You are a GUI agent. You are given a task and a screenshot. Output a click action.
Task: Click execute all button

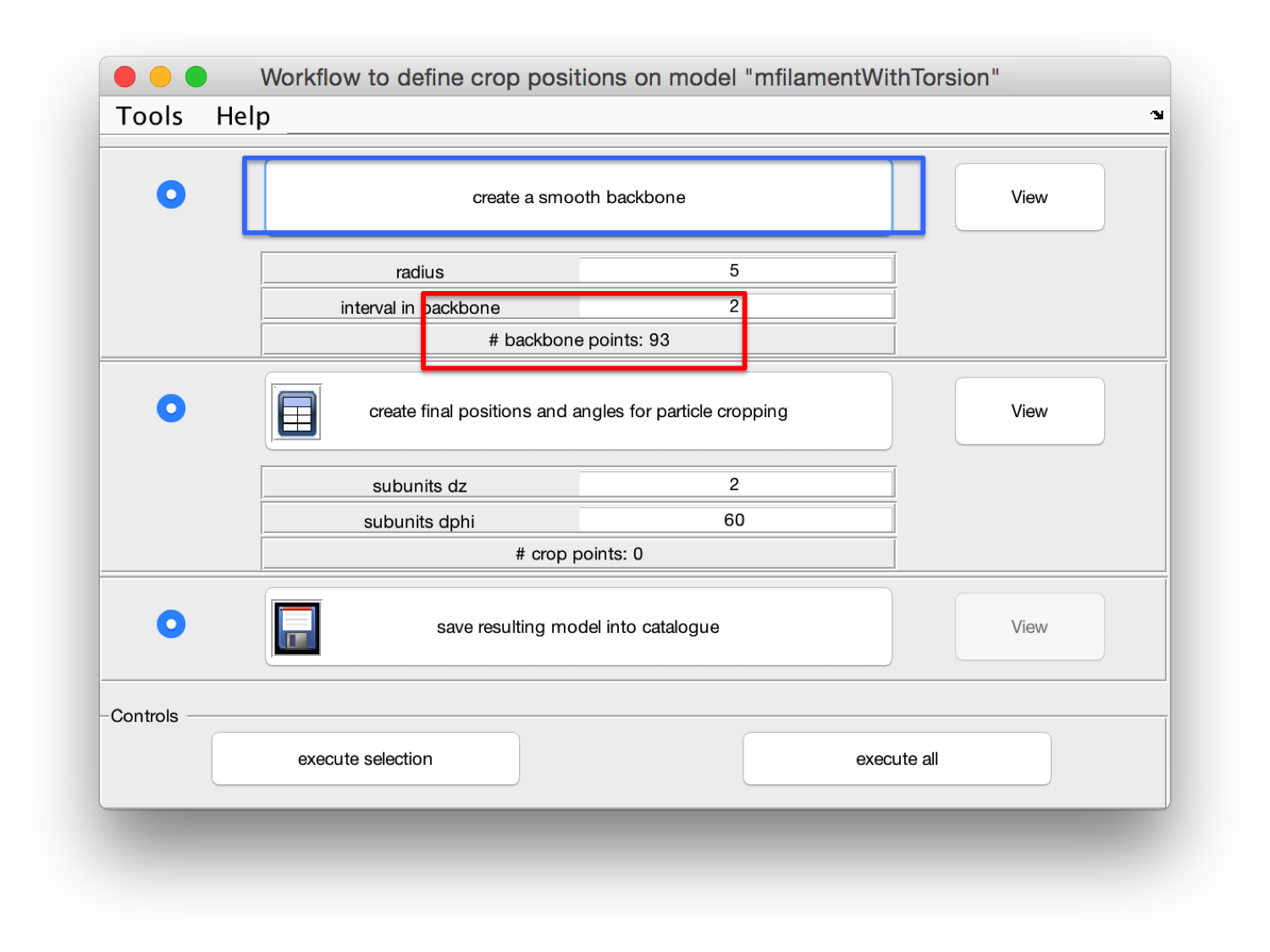[x=897, y=759]
